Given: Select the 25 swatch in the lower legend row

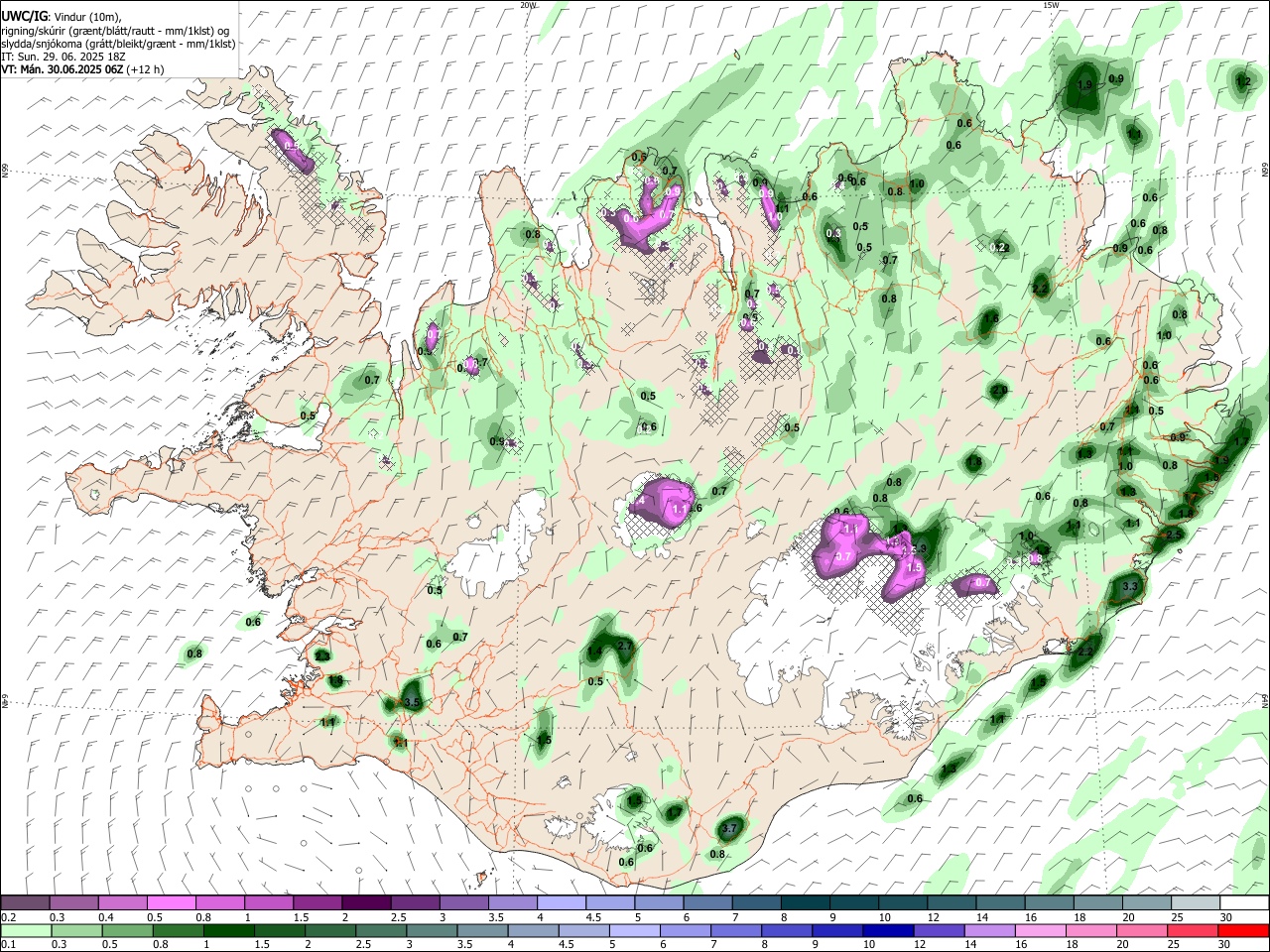Looking at the screenshot, I should 1193,930.
